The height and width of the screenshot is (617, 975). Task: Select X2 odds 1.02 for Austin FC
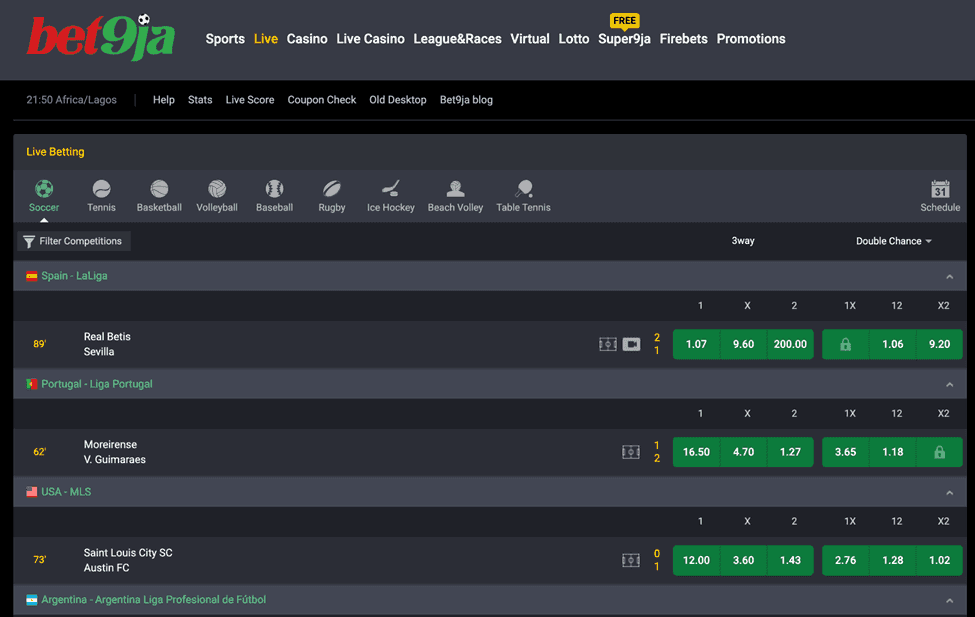coord(940,560)
